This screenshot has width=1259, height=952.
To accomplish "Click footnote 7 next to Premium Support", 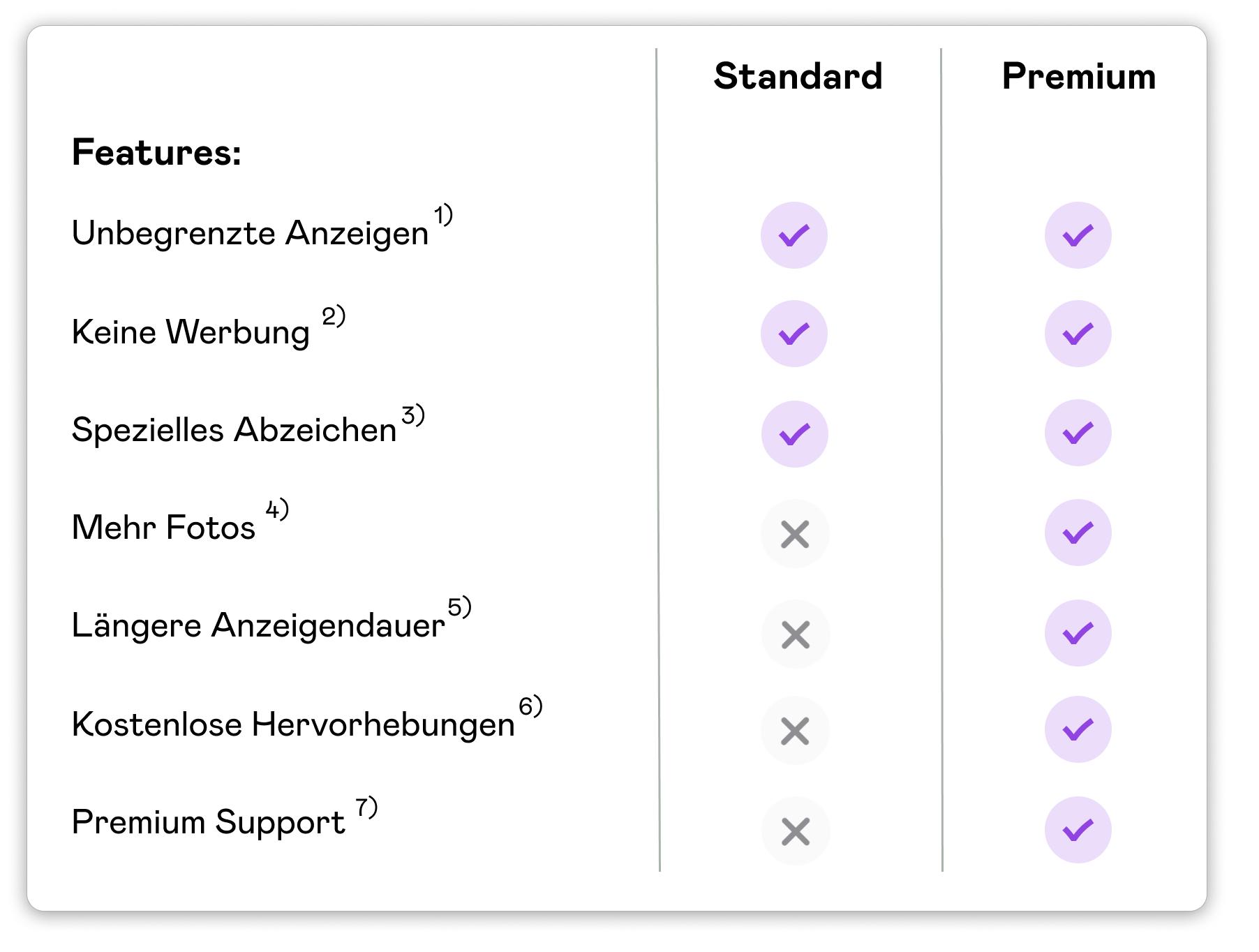I will pyautogui.click(x=366, y=807).
